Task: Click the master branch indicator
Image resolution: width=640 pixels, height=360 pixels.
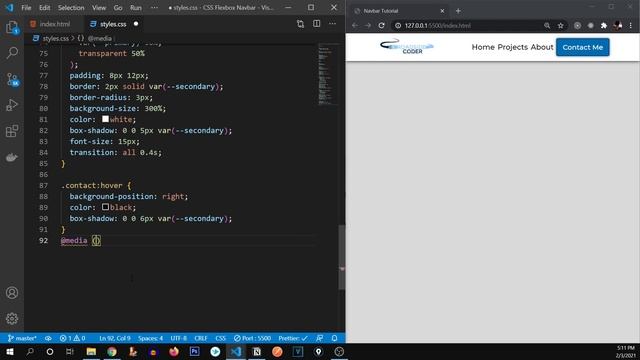Action: [22, 338]
